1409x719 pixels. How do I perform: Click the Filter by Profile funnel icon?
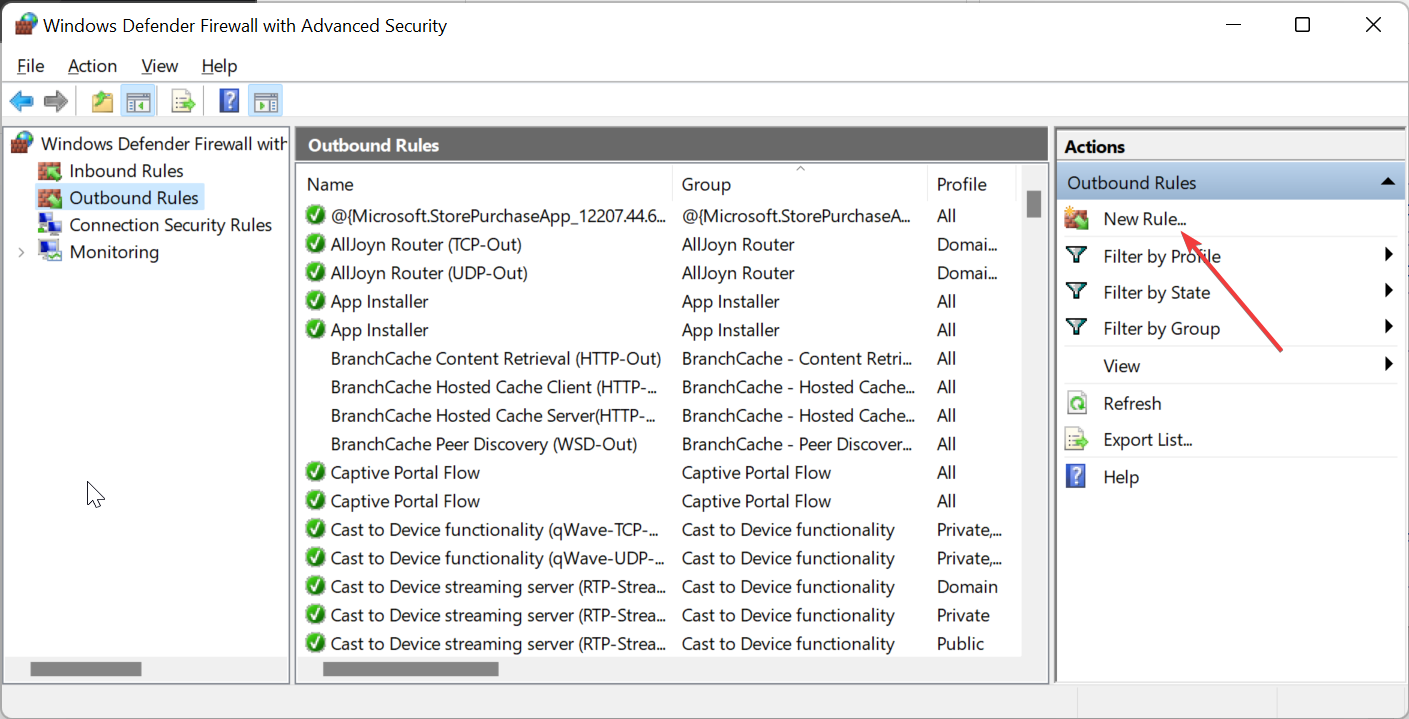click(x=1077, y=255)
